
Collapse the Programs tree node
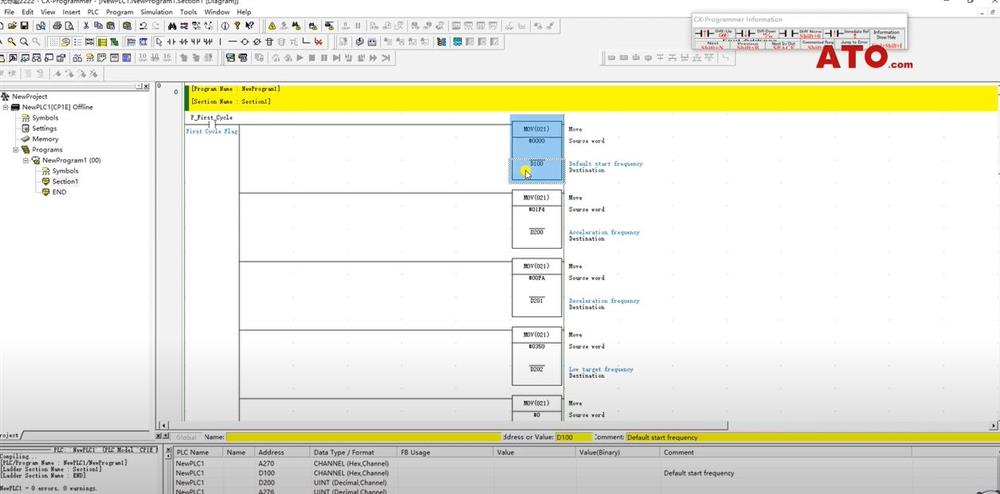click(x=17, y=150)
